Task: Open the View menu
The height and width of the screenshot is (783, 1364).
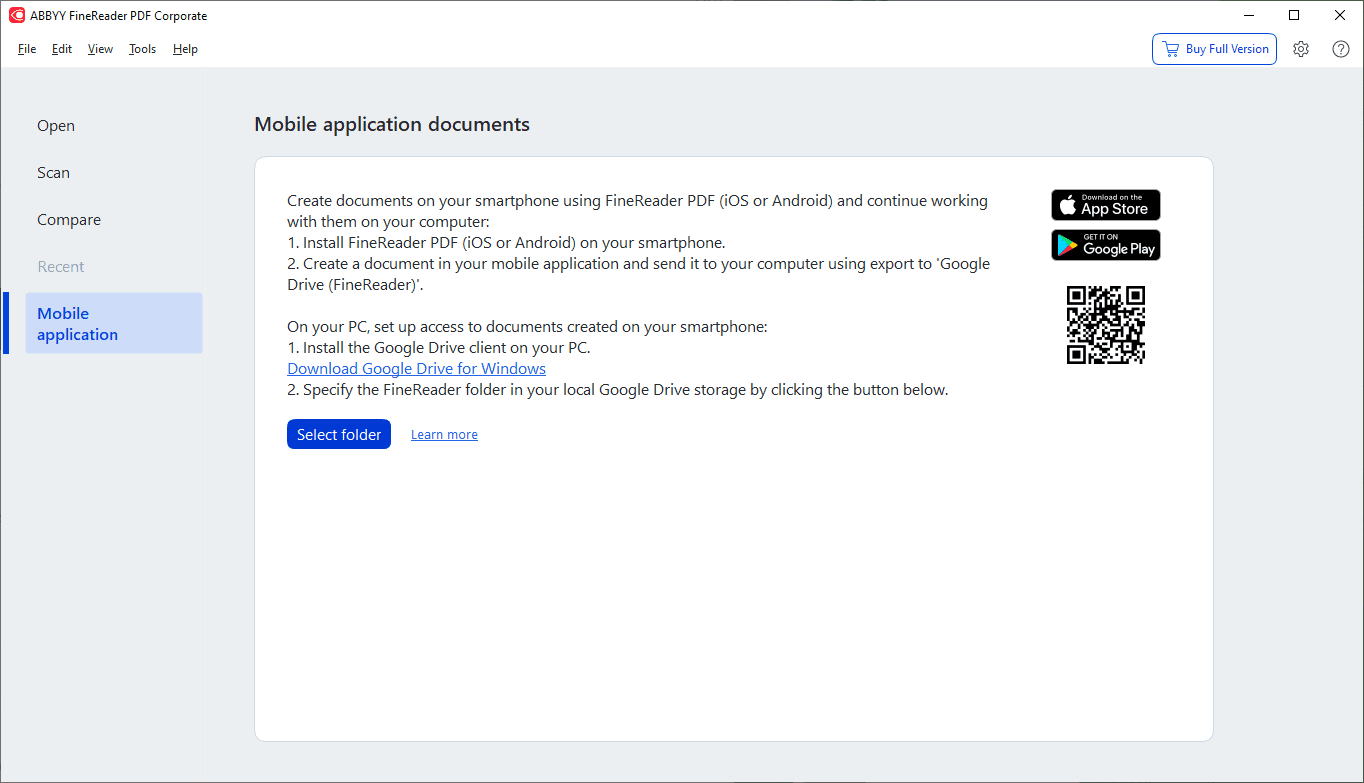Action: click(x=100, y=49)
